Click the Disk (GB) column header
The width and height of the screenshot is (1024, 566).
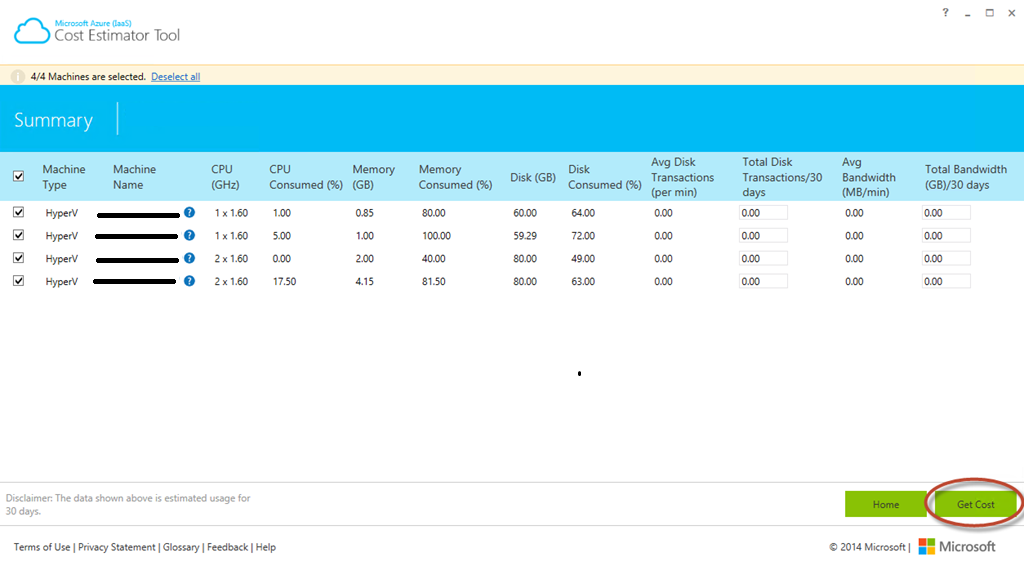(x=533, y=178)
